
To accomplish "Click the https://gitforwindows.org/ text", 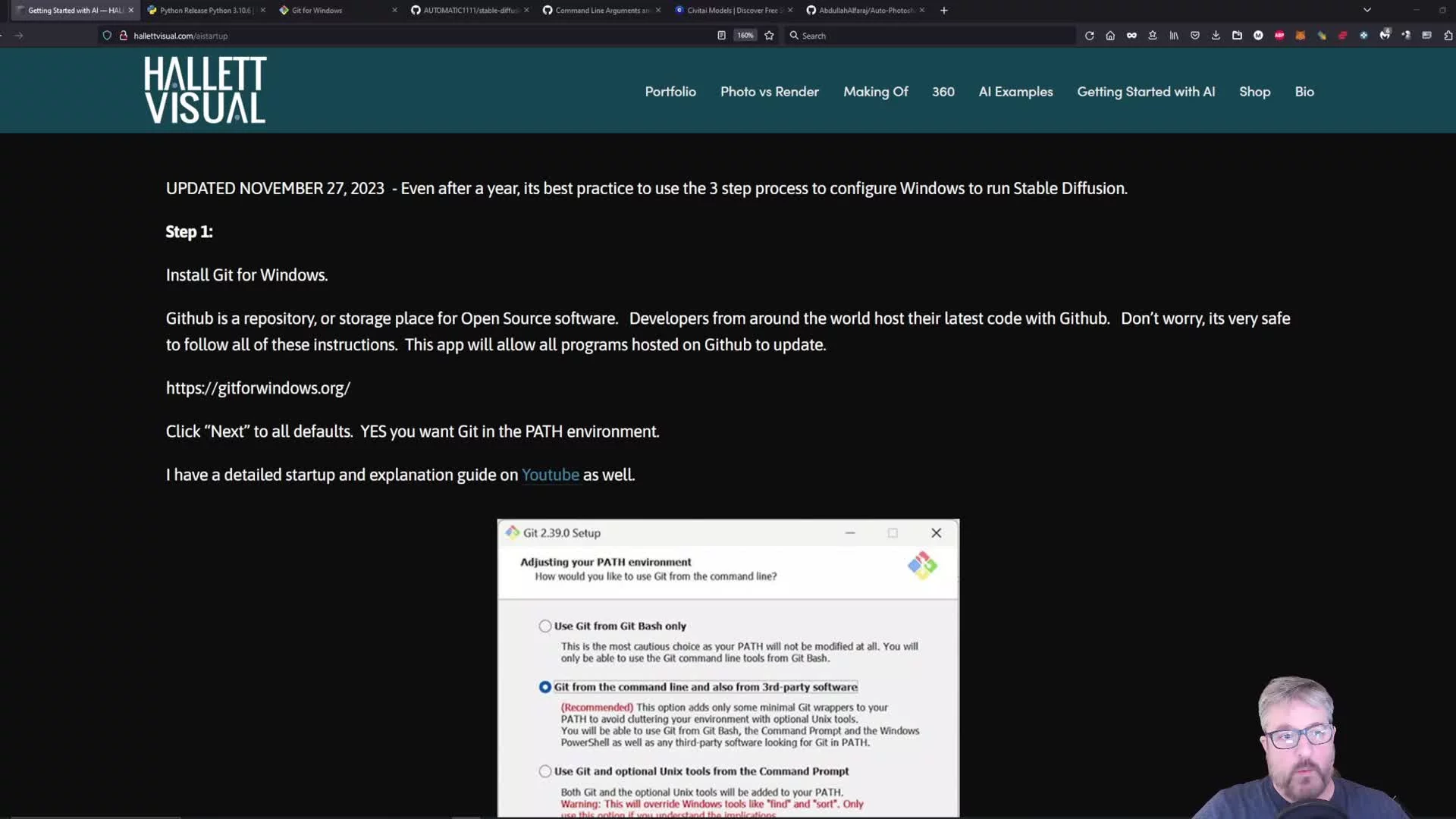I will [x=258, y=388].
